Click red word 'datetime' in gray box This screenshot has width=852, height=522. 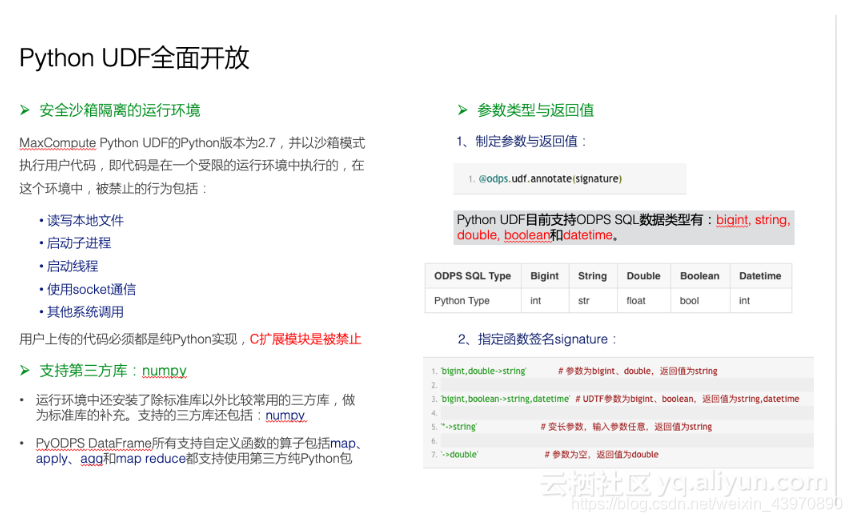588,235
